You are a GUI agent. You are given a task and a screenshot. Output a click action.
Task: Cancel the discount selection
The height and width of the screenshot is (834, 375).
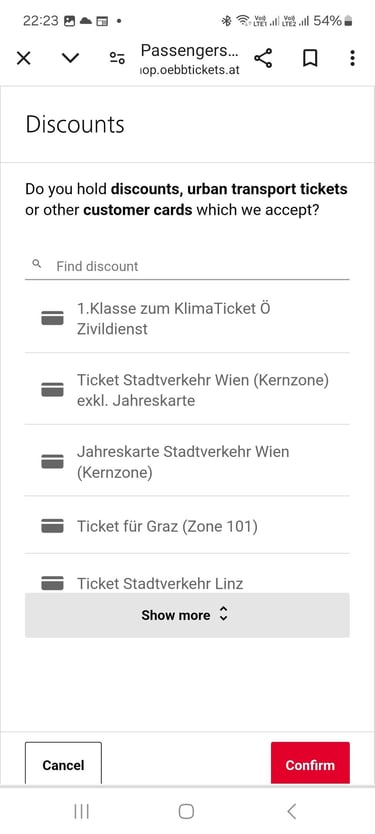click(63, 763)
